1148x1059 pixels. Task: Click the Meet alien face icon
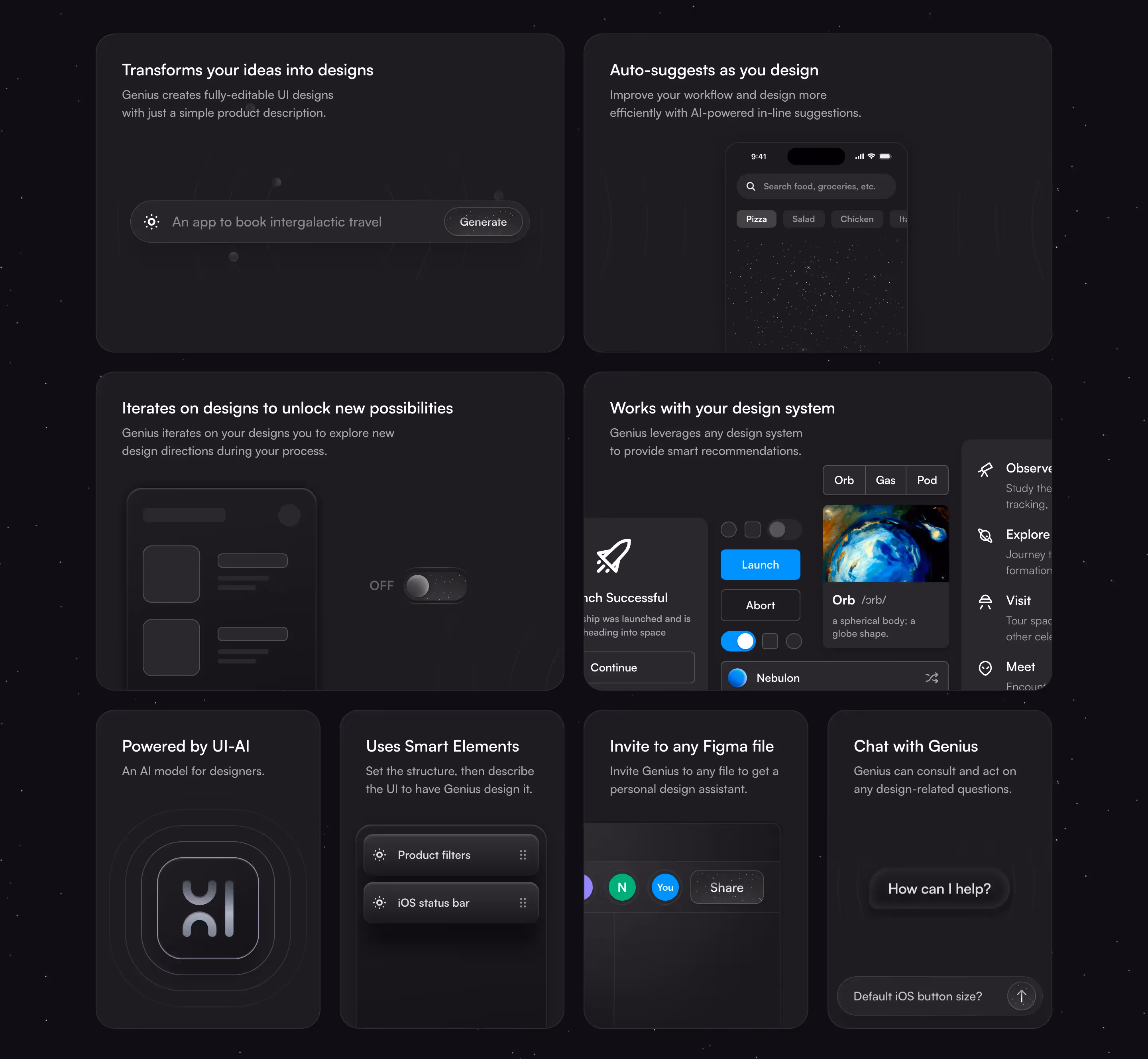tap(985, 667)
